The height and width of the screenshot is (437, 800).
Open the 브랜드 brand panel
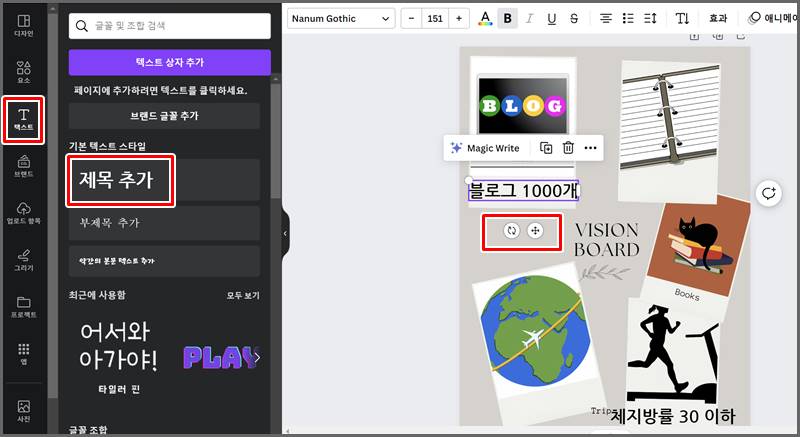pos(23,167)
